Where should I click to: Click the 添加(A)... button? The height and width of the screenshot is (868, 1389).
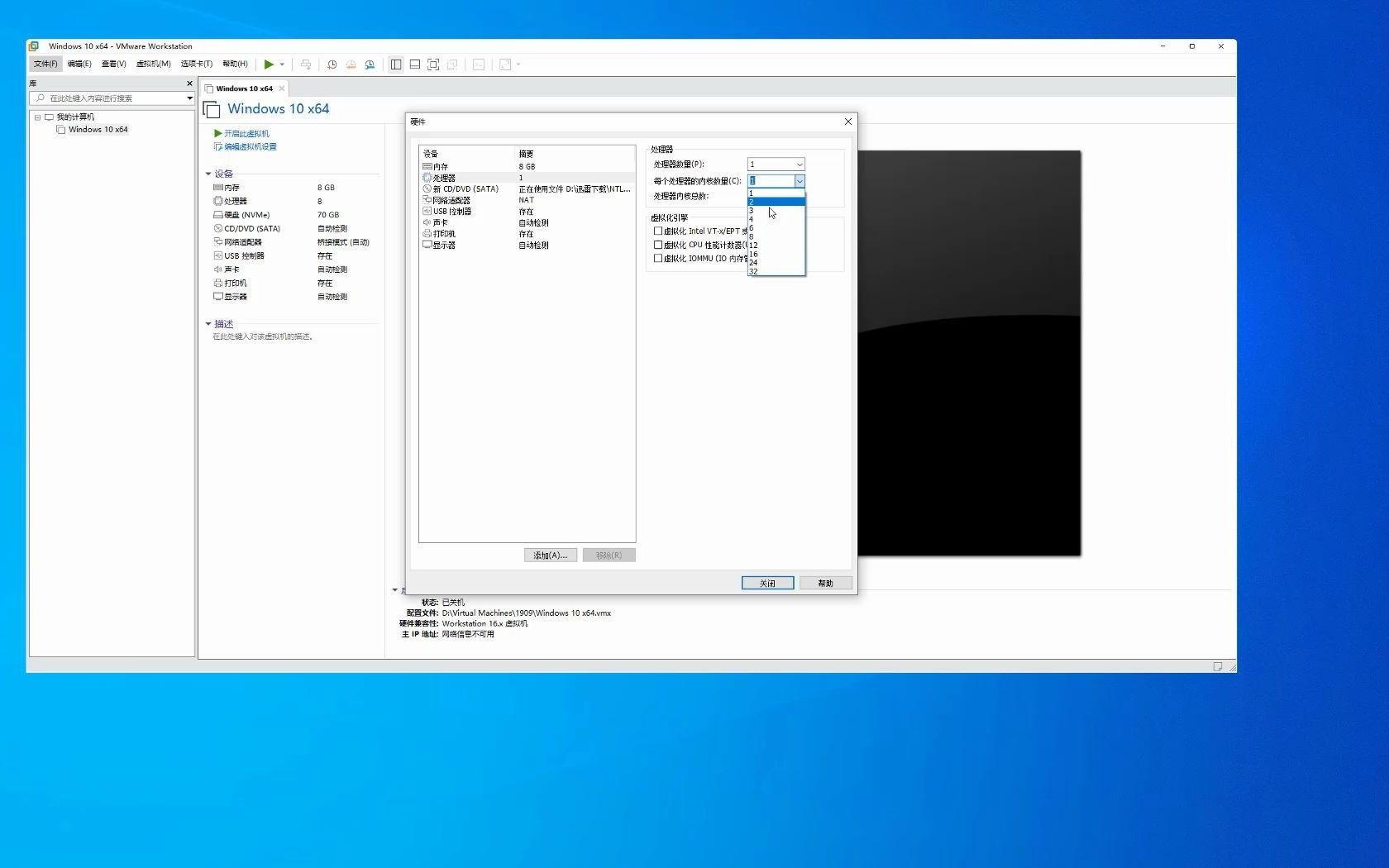(x=551, y=556)
